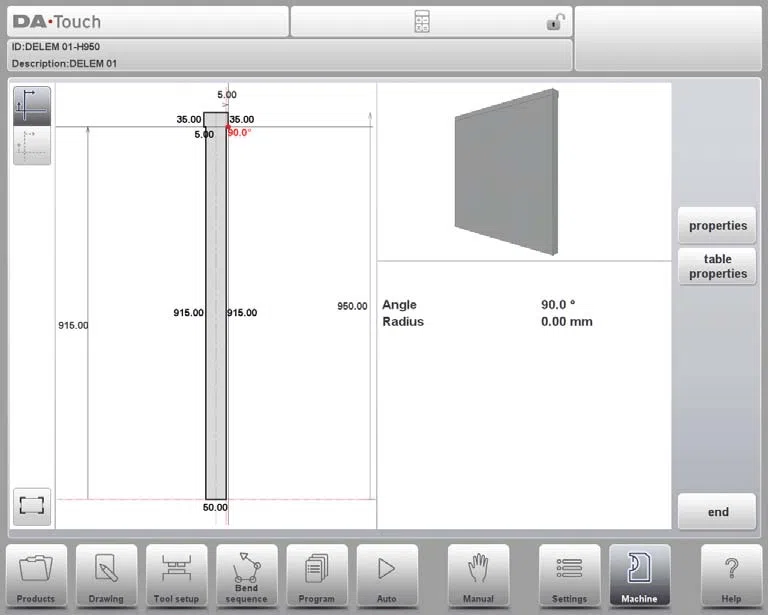
Task: Select the Radius 0.00 mm value
Action: 567,322
